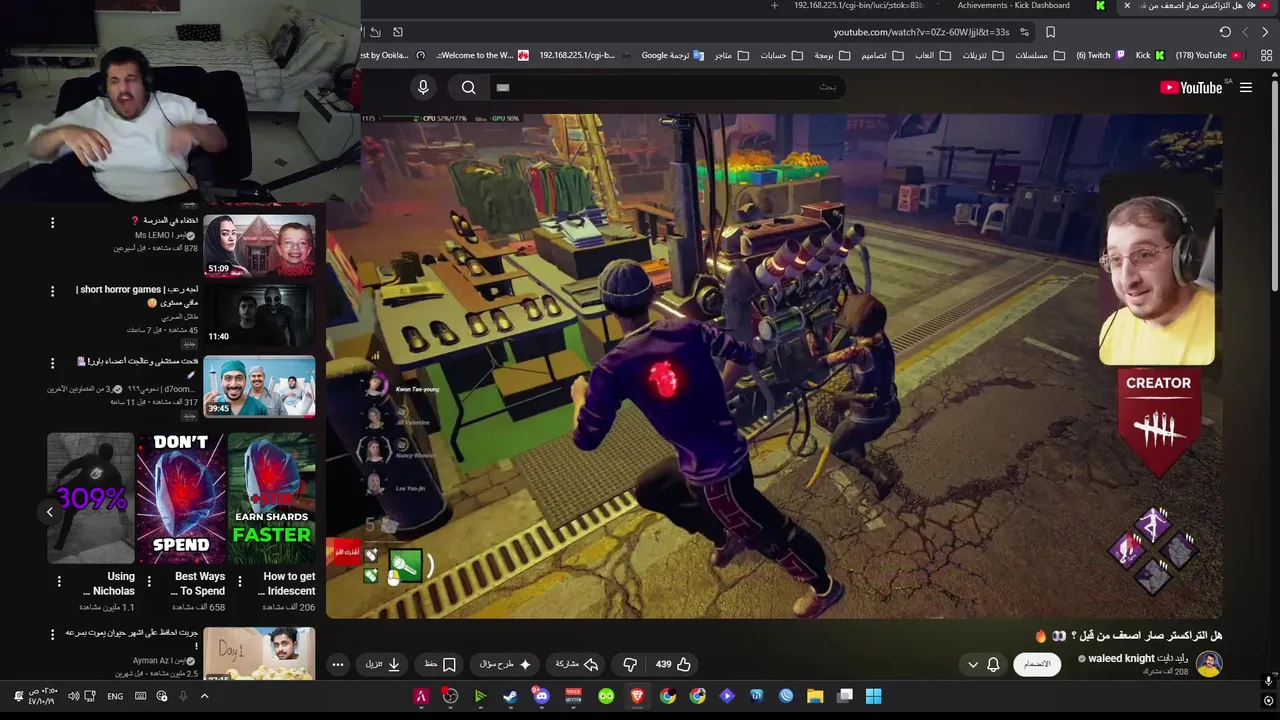Viewport: 1280px width, 720px height.
Task: Open Discord from the taskbar
Action: (541, 696)
